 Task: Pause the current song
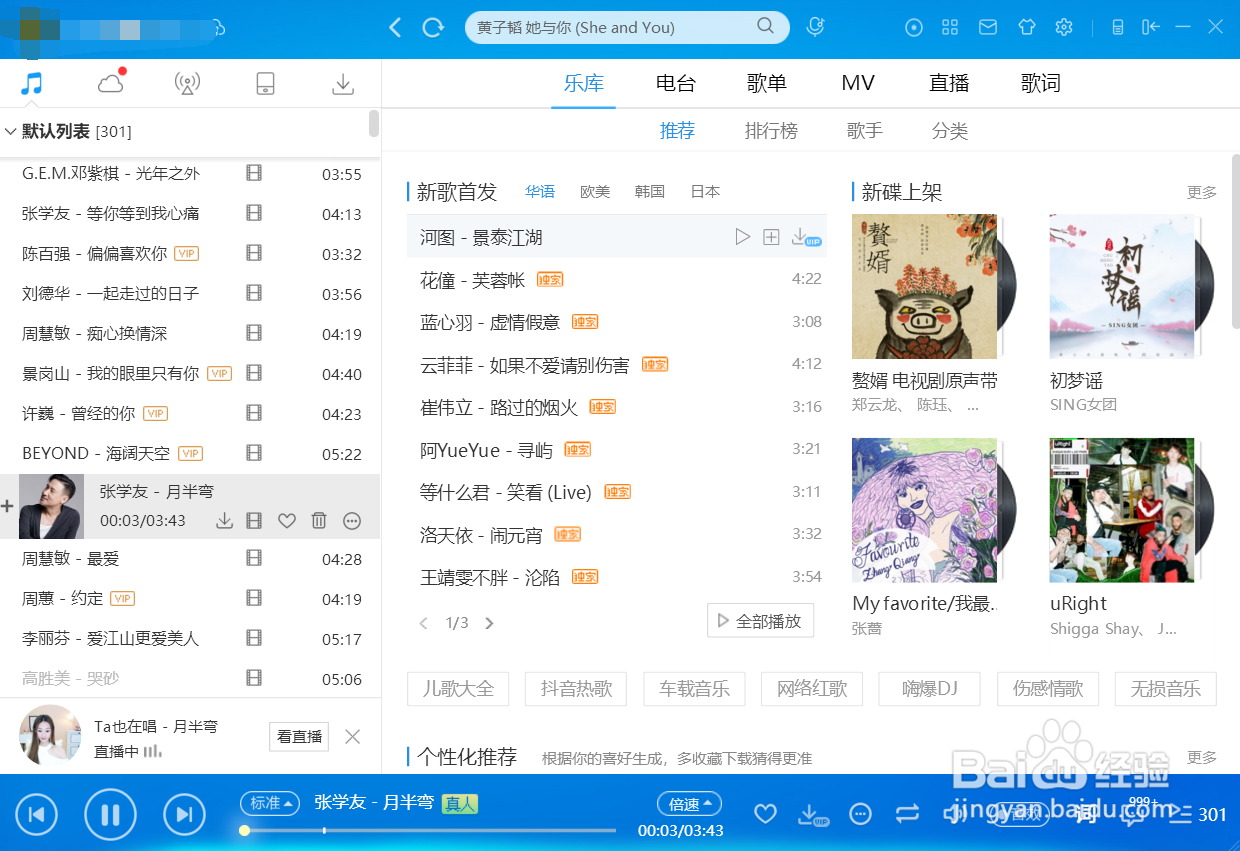pyautogui.click(x=110, y=814)
